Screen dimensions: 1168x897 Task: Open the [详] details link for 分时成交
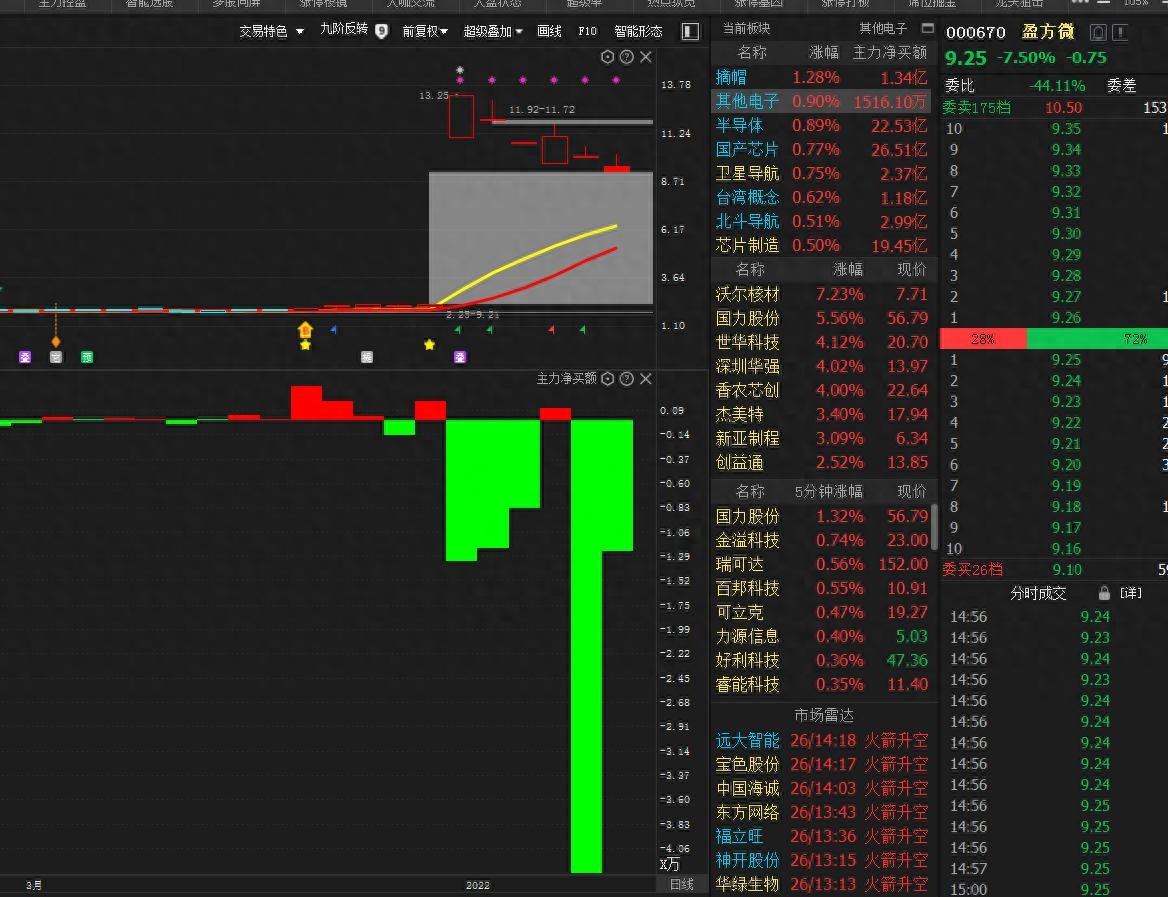(x=1130, y=593)
